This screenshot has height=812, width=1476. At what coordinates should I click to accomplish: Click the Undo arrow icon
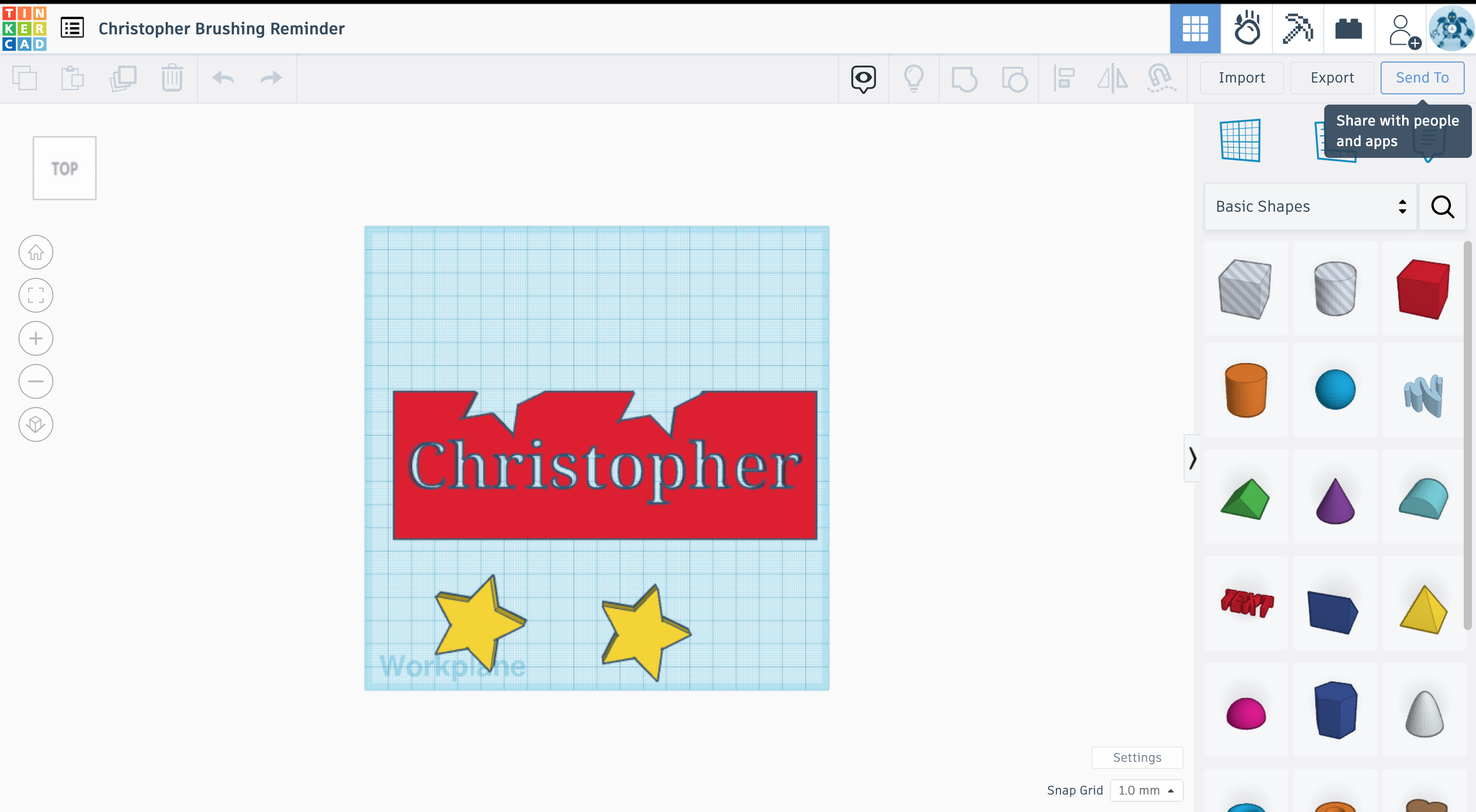click(224, 77)
